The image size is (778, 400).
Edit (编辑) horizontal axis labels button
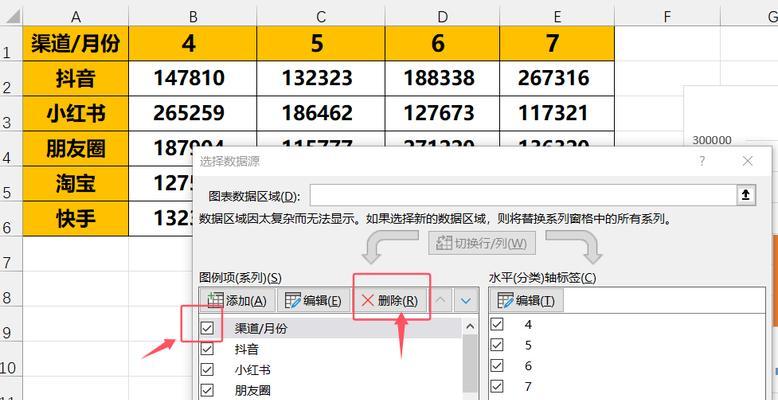526,301
